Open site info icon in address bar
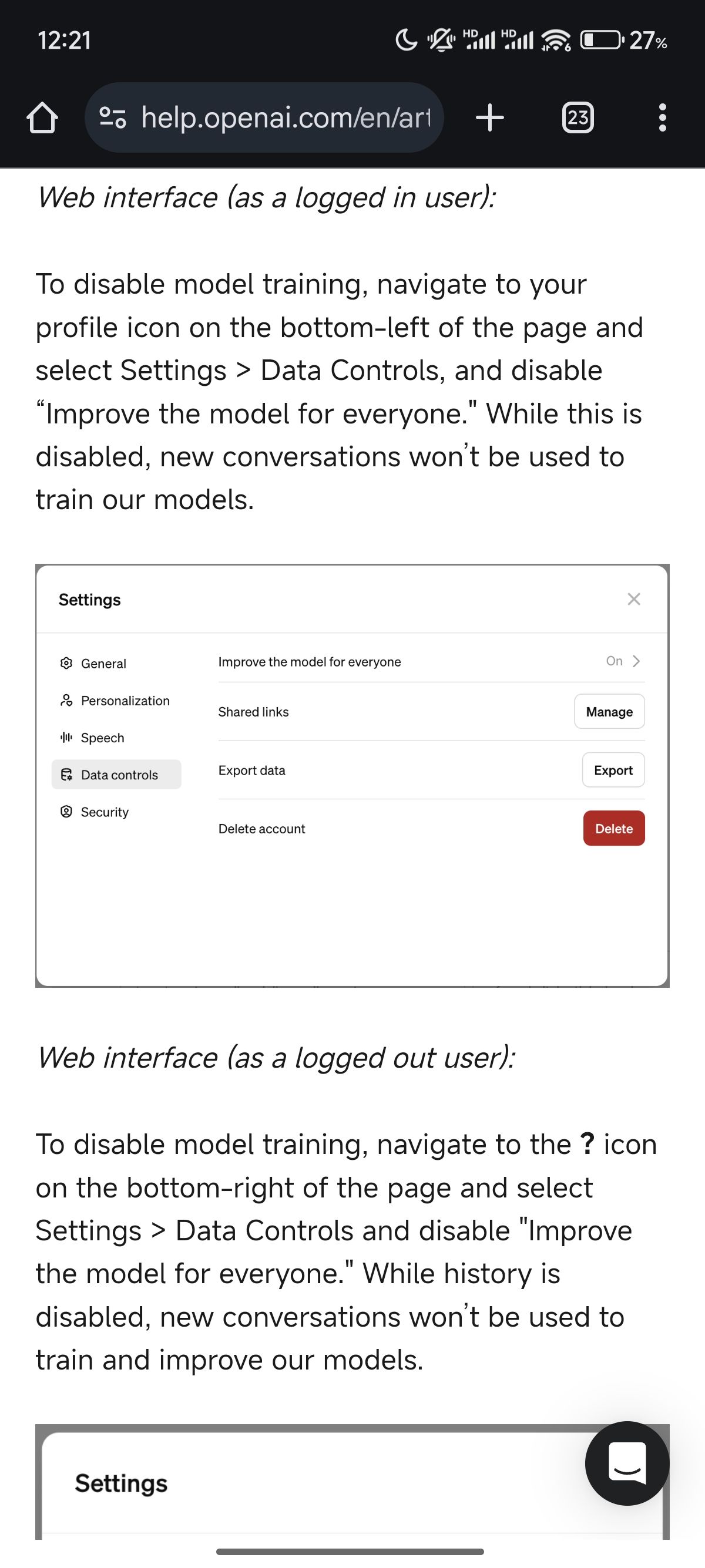The height and width of the screenshot is (1568, 705). coord(113,117)
